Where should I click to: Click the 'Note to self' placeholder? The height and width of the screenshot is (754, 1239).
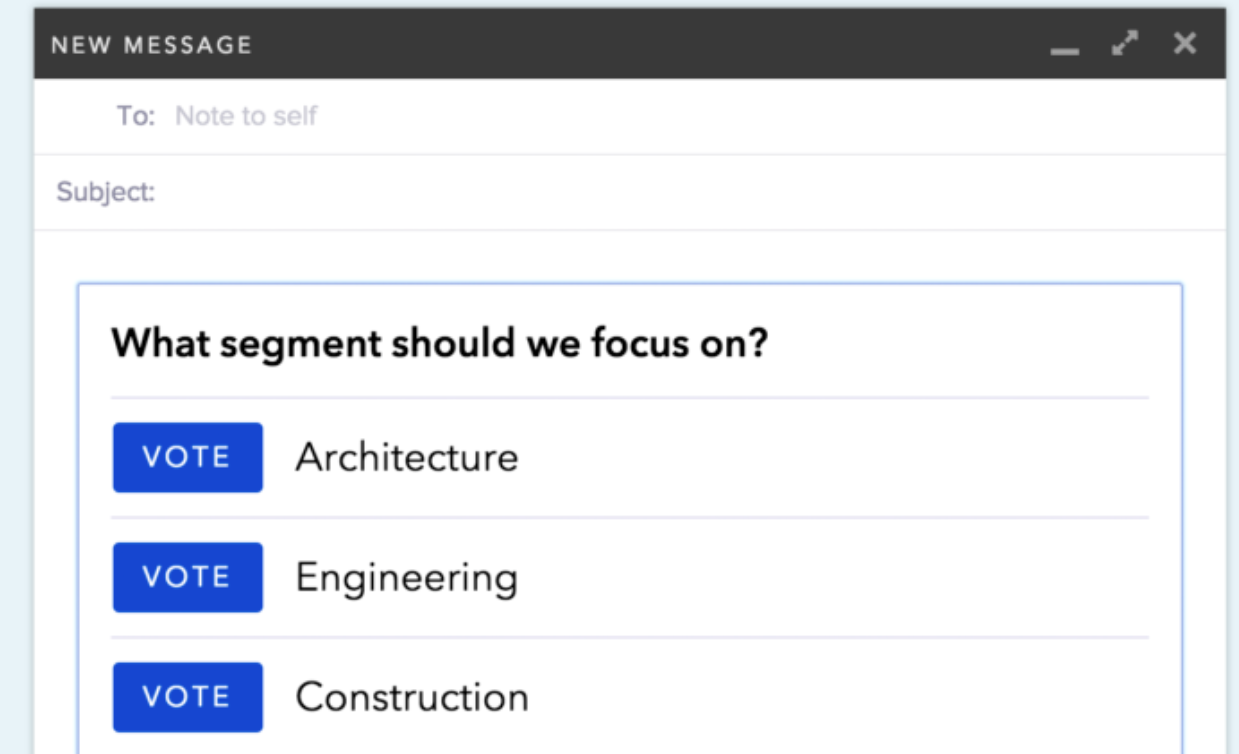coord(246,116)
